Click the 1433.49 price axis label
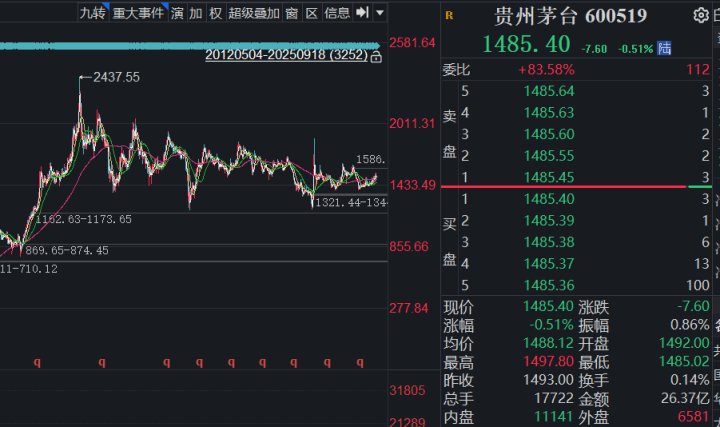Viewport: 720px width, 427px height. (x=412, y=185)
